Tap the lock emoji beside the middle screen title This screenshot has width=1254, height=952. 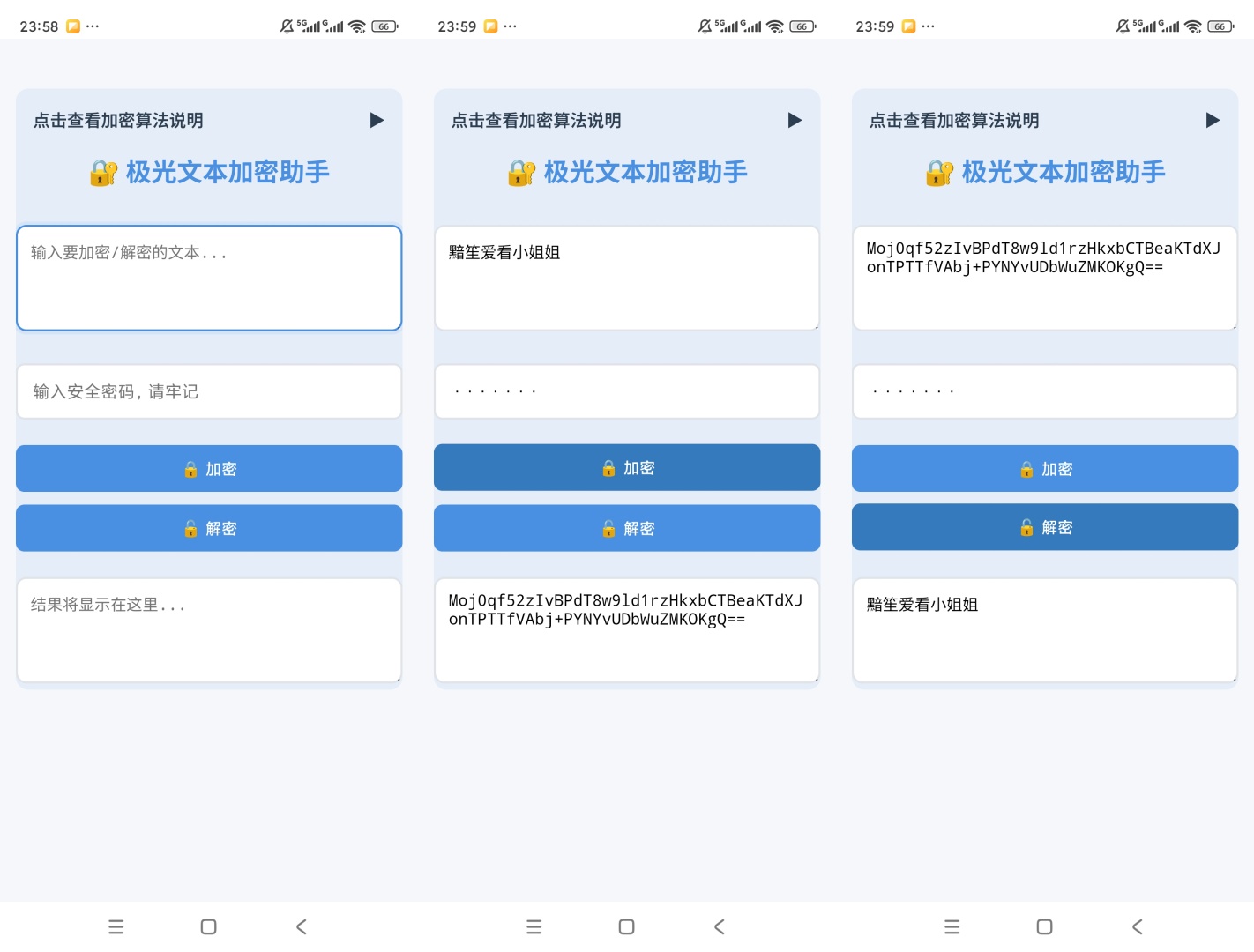coord(521,173)
